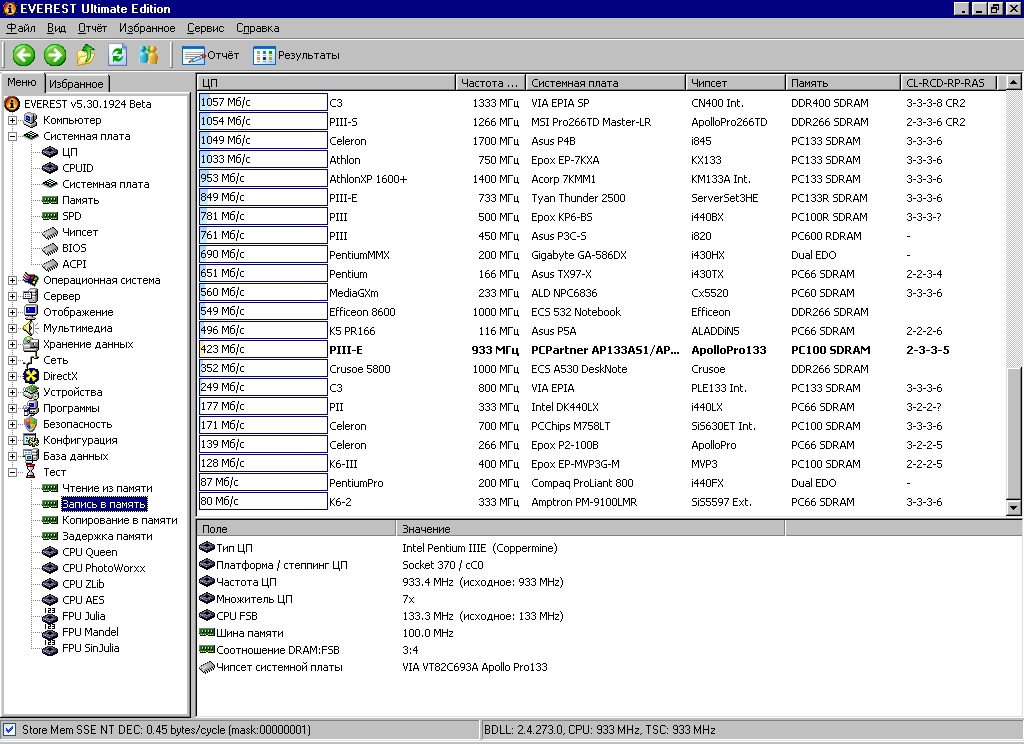Click the Refresh icon in the toolbar
The image size is (1024, 744).
(117, 55)
